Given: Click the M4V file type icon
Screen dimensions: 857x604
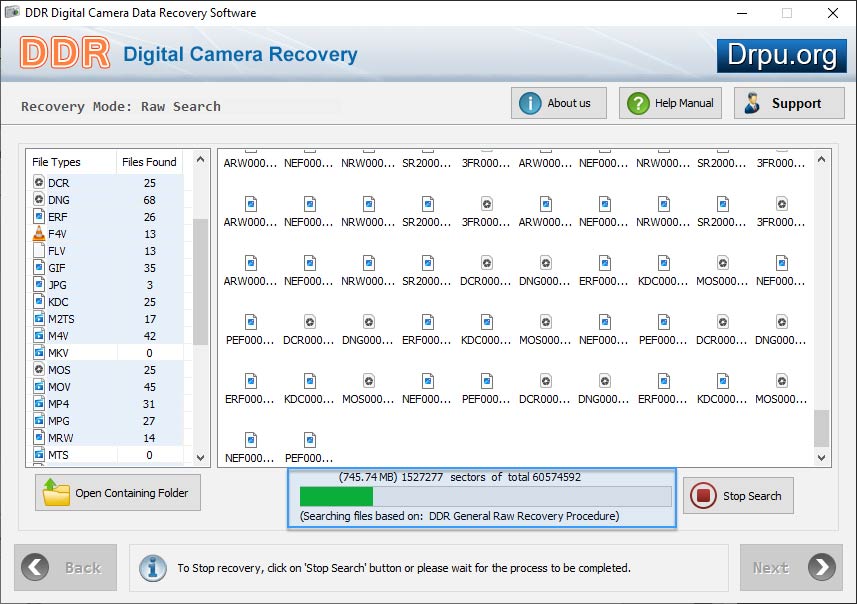Looking at the screenshot, I should [x=39, y=335].
